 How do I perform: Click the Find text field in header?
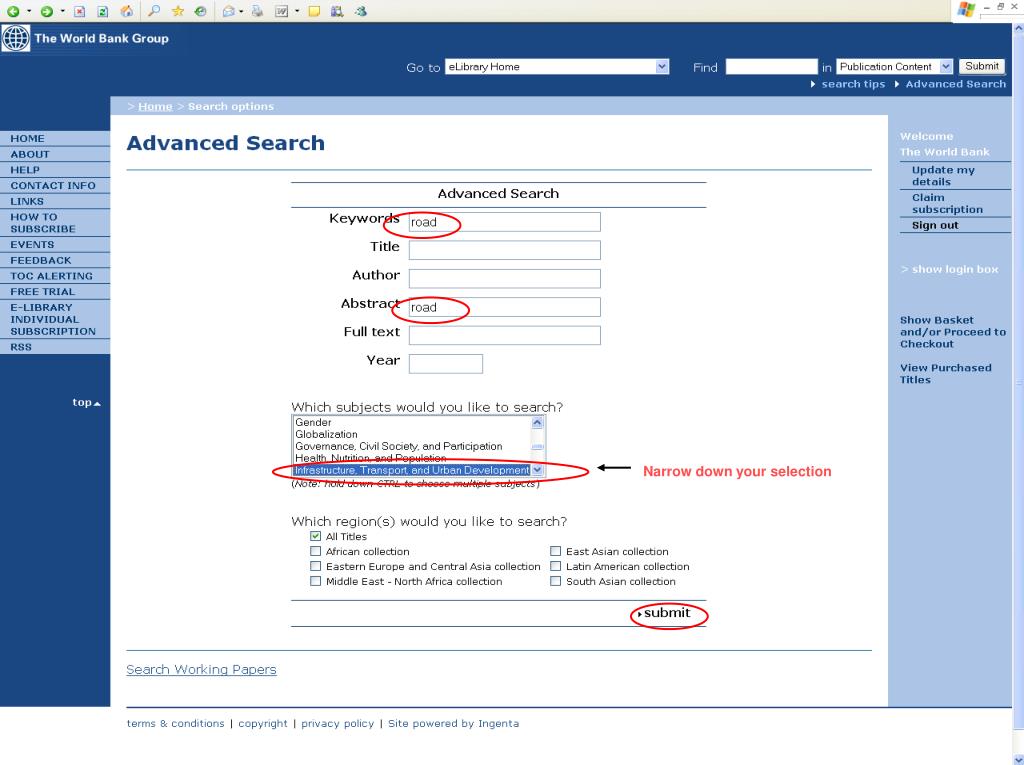771,67
